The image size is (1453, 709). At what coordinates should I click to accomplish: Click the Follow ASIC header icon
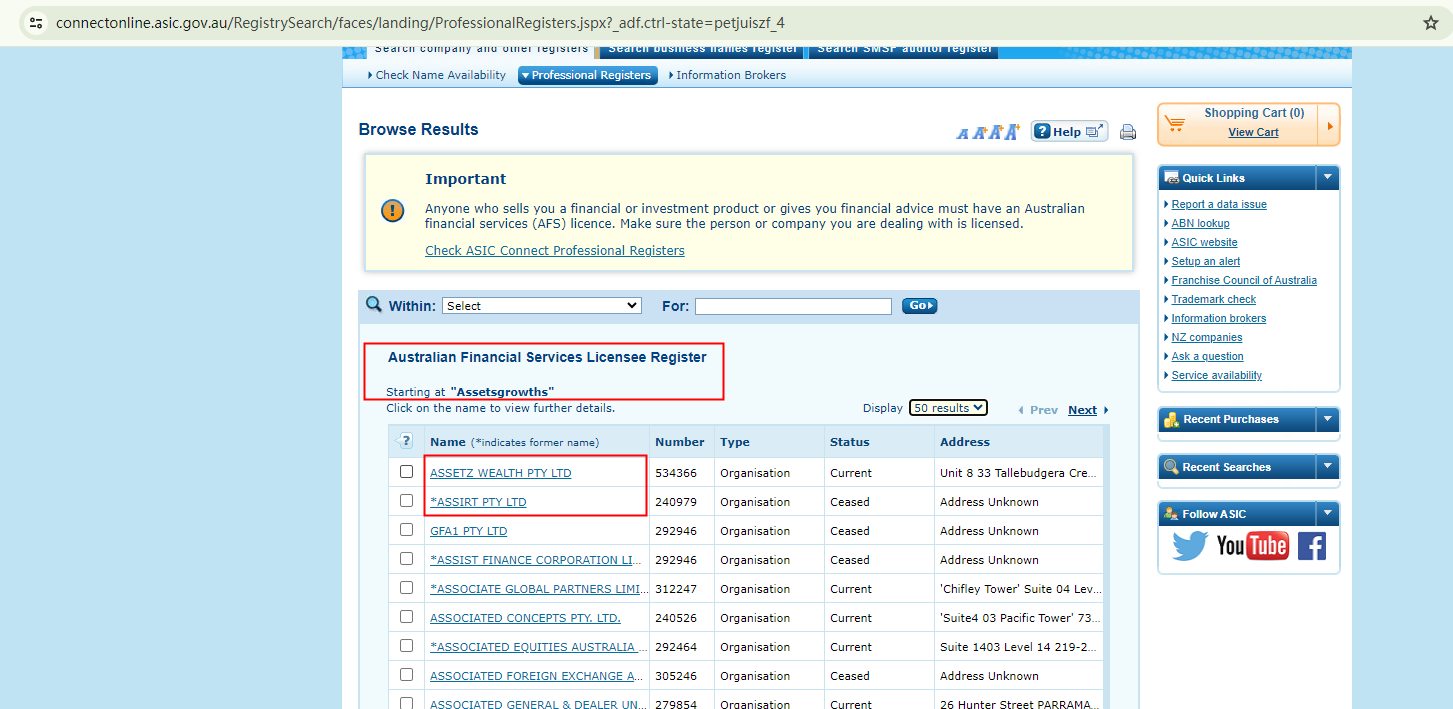pos(1171,514)
